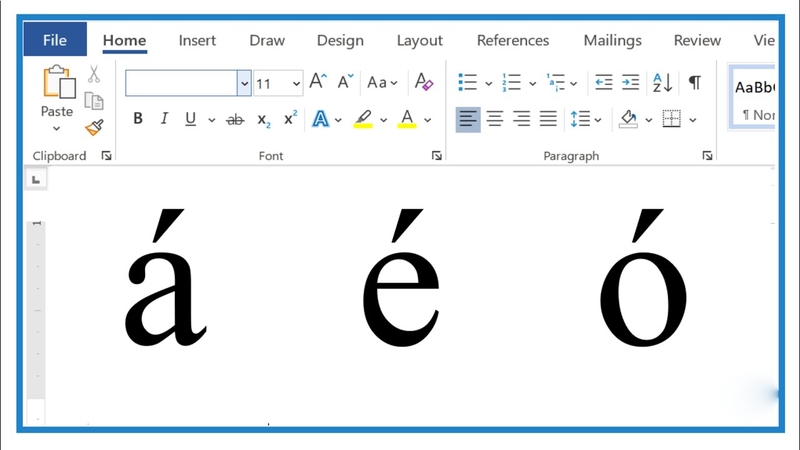Toggle Italic formatting
The height and width of the screenshot is (450, 800).
pos(164,119)
